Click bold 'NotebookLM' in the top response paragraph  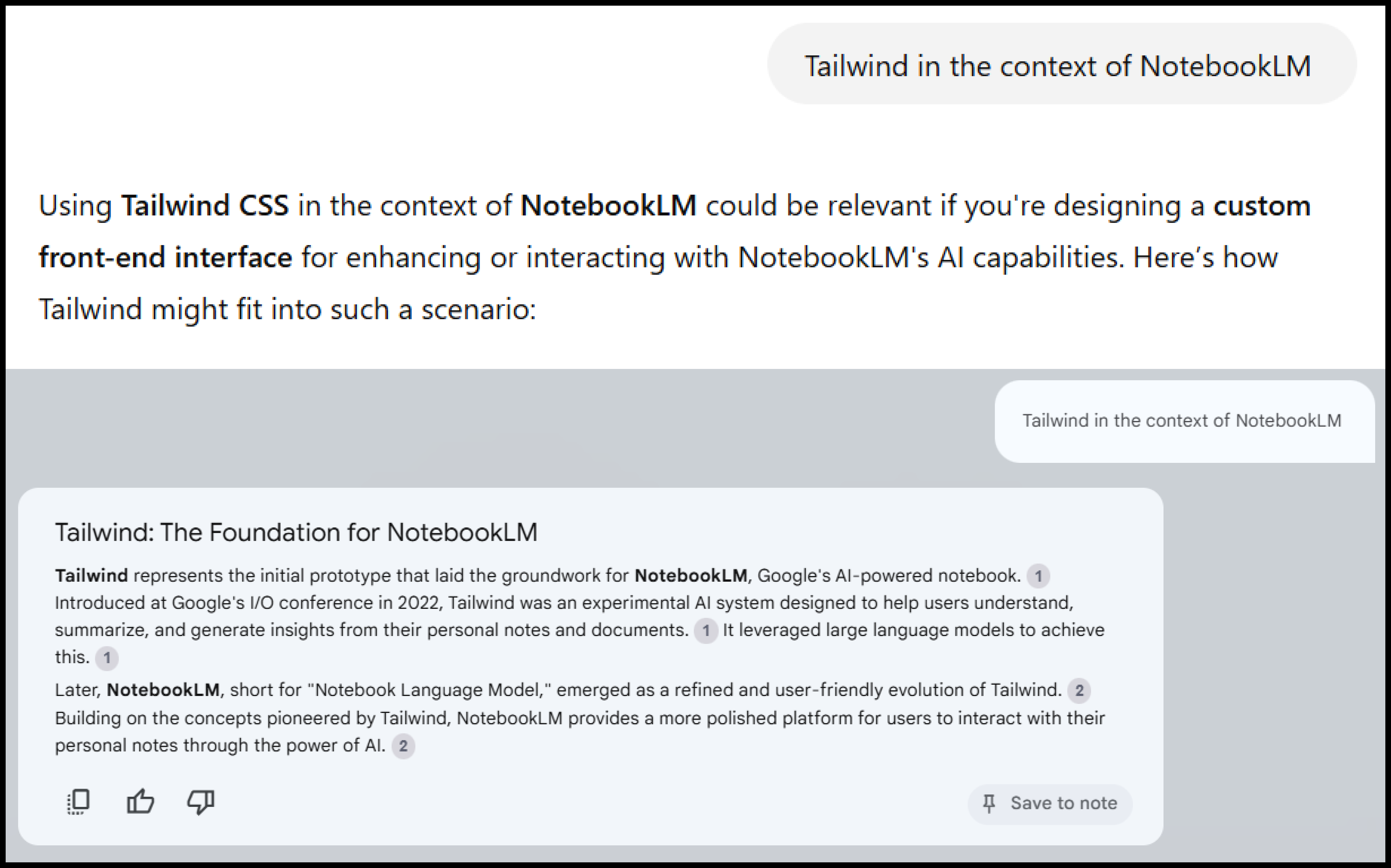point(609,205)
